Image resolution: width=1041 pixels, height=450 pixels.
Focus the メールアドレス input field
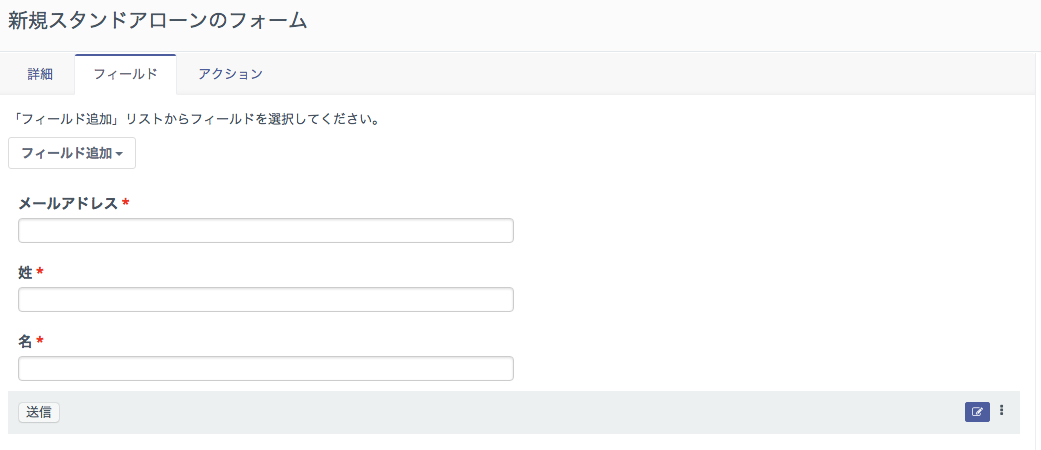click(x=266, y=231)
